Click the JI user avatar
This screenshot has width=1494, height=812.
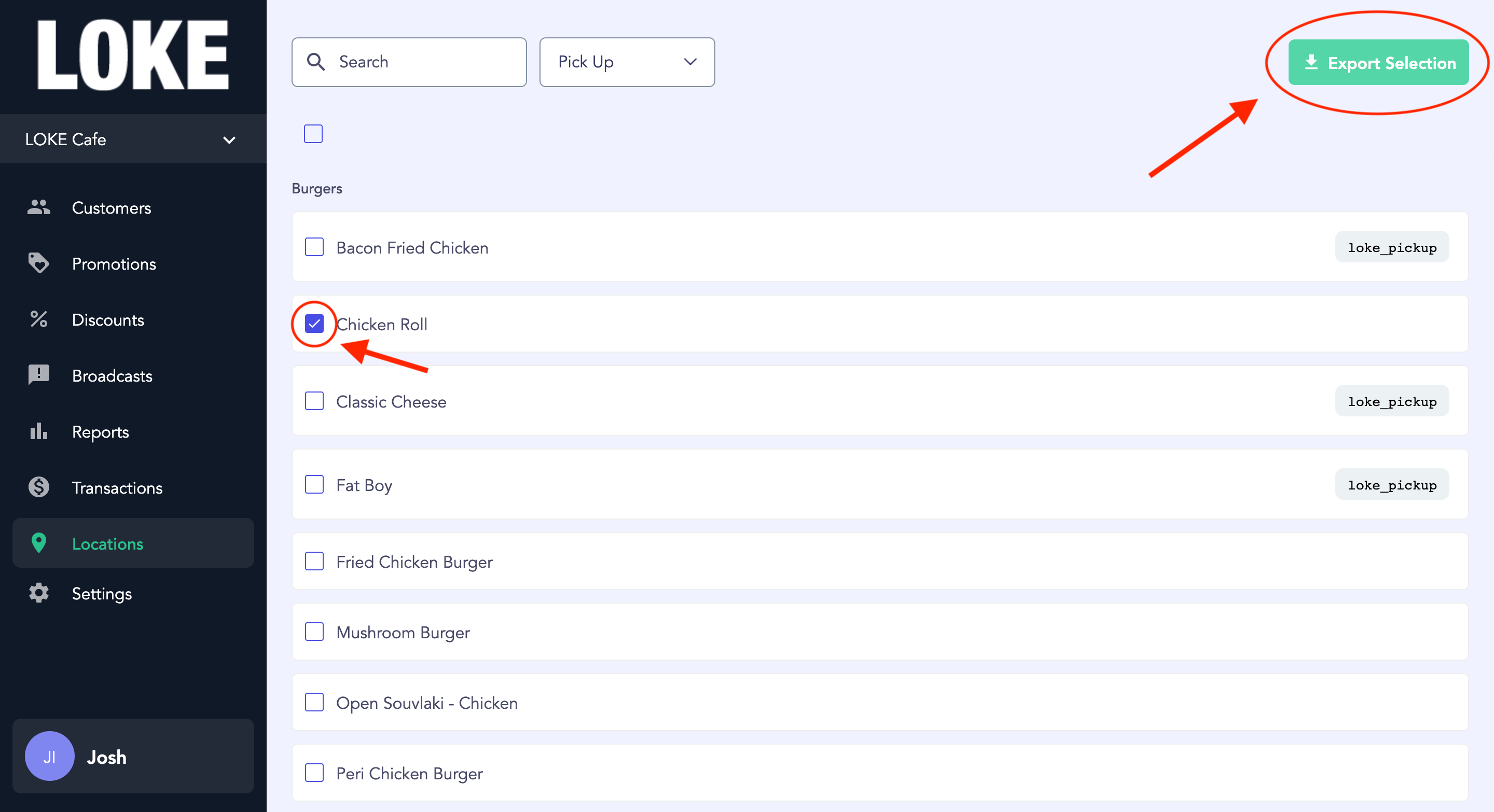49,756
